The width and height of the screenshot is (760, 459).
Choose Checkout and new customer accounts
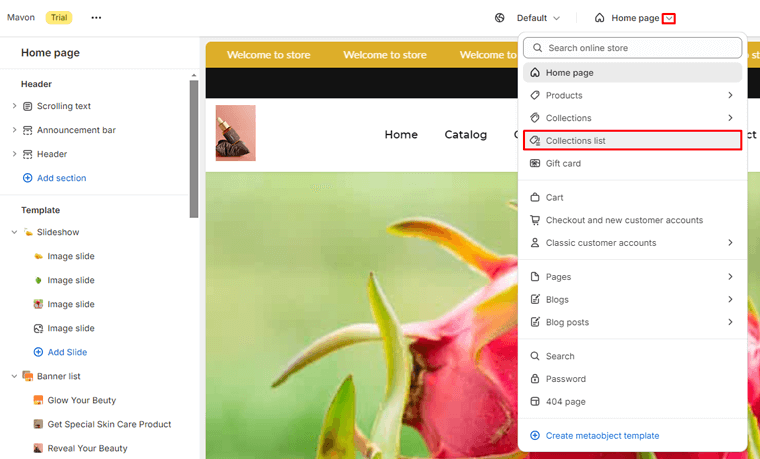(x=624, y=220)
